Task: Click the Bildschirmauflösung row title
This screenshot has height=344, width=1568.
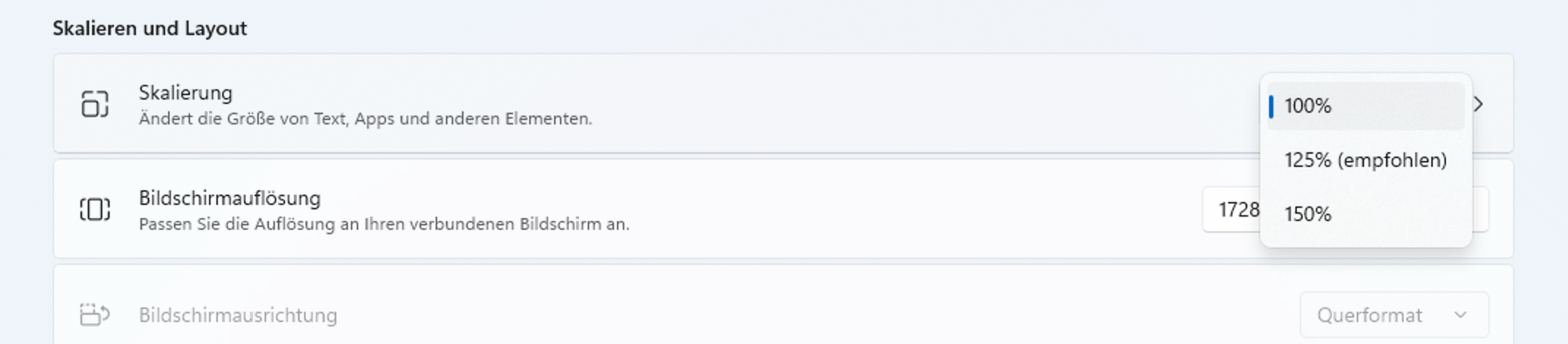Action: 230,198
